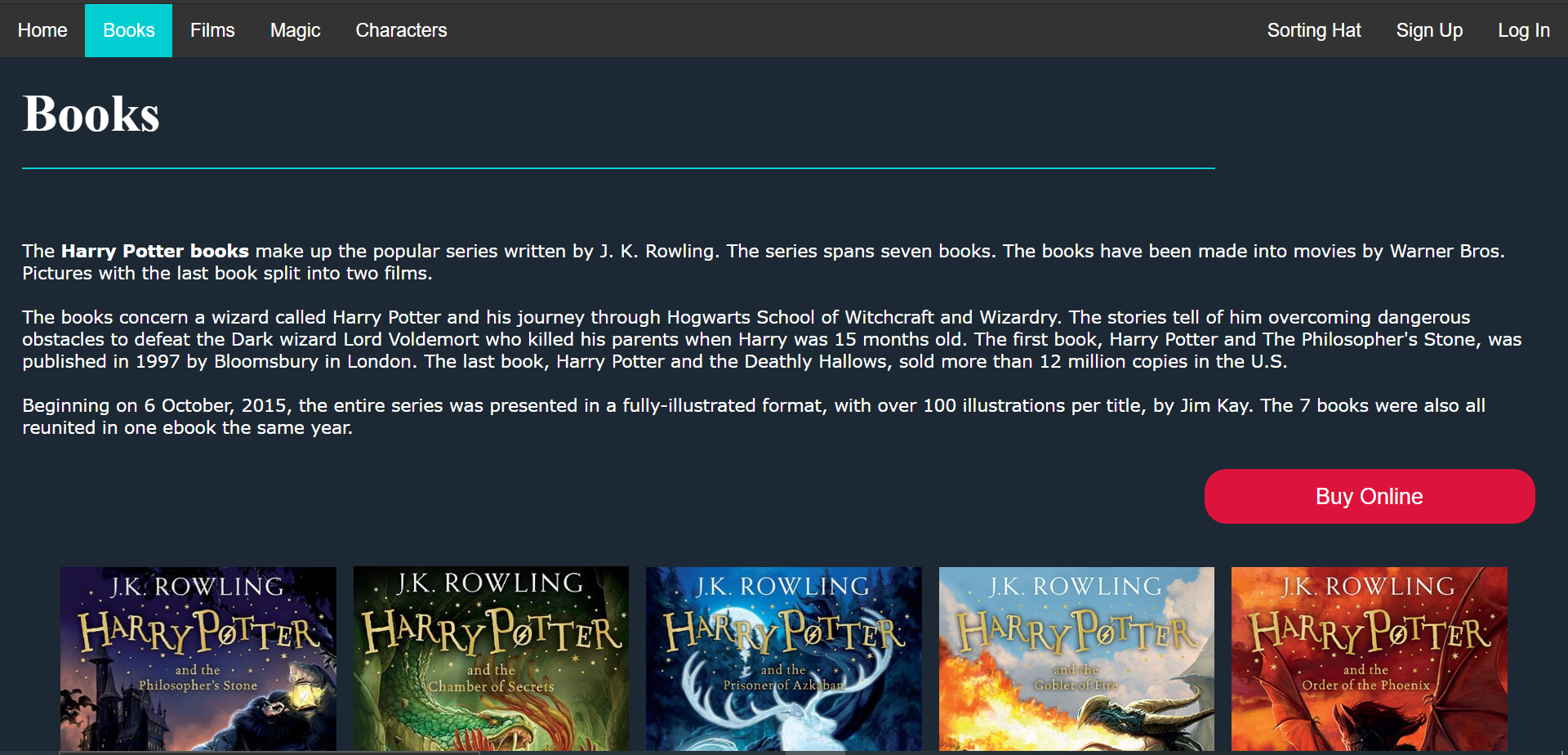Viewport: 1568px width, 755px height.
Task: Click the bold Harry Potter books text
Action: [155, 251]
